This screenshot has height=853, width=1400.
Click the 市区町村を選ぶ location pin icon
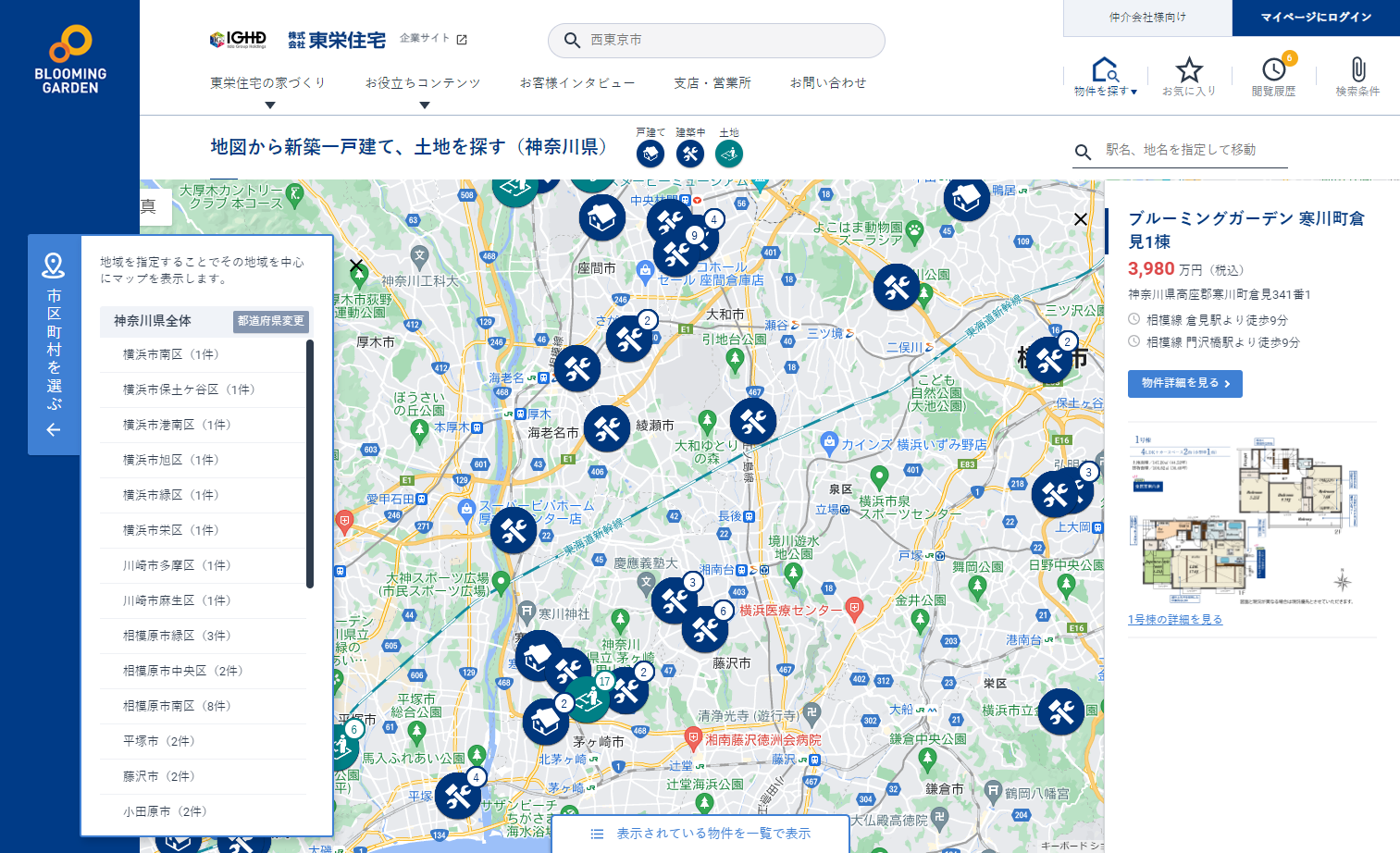54,266
